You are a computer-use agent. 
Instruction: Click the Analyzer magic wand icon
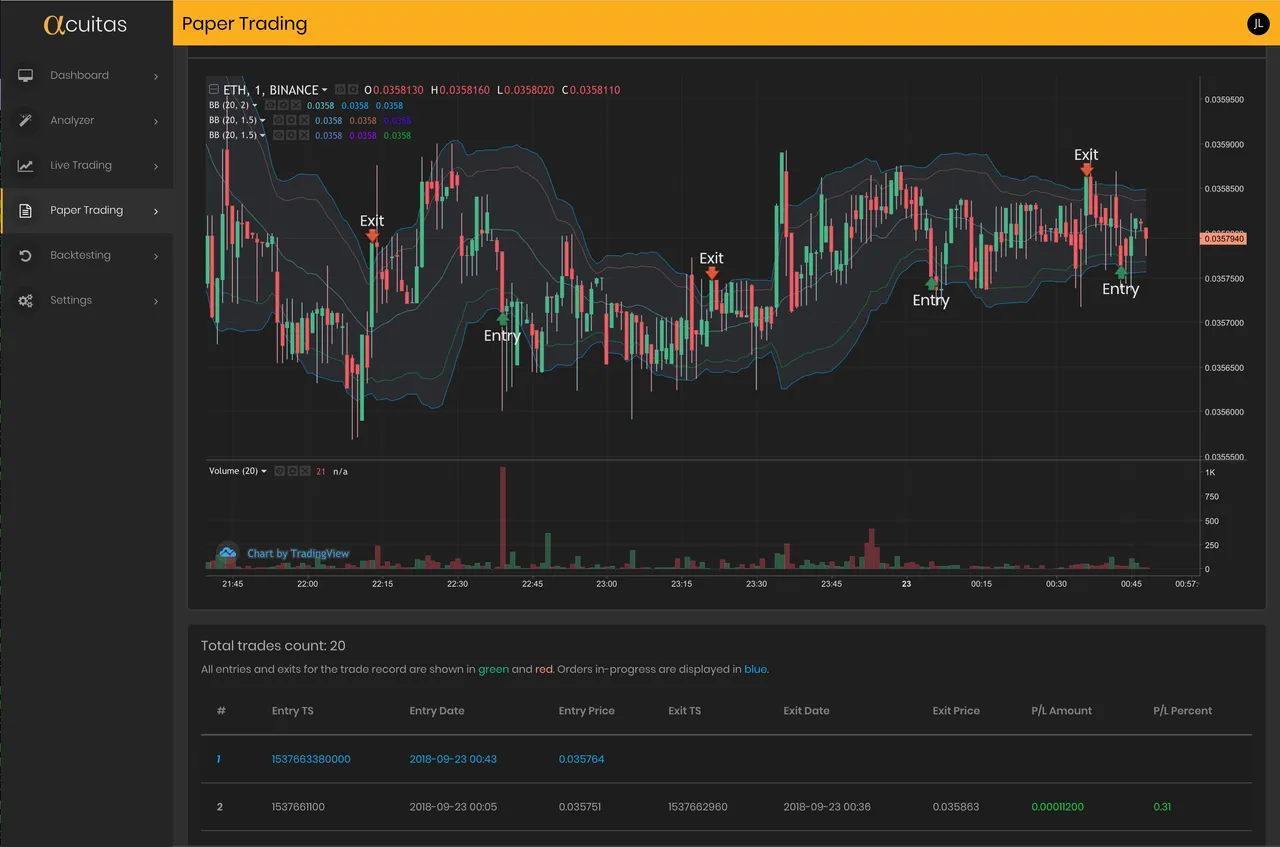pyautogui.click(x=26, y=120)
